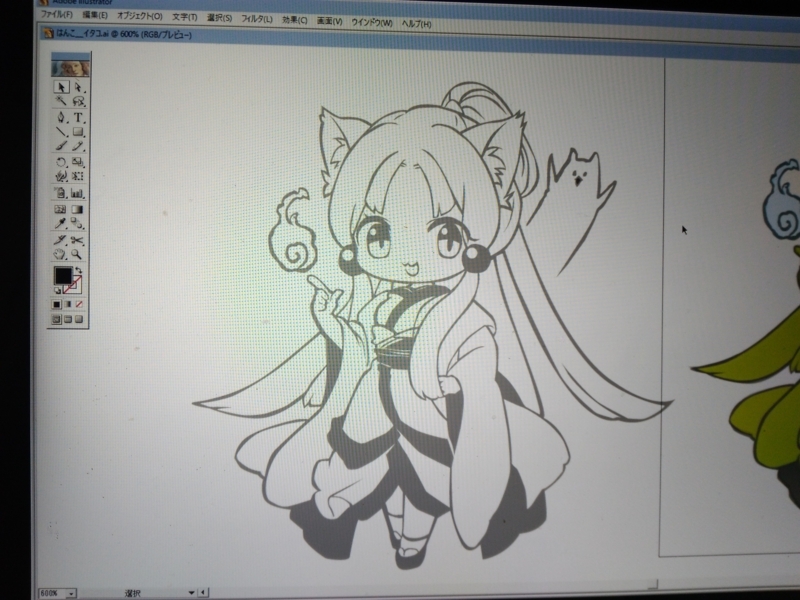The height and width of the screenshot is (600, 800).
Task: Open the 選択(S) menu
Action: point(219,18)
